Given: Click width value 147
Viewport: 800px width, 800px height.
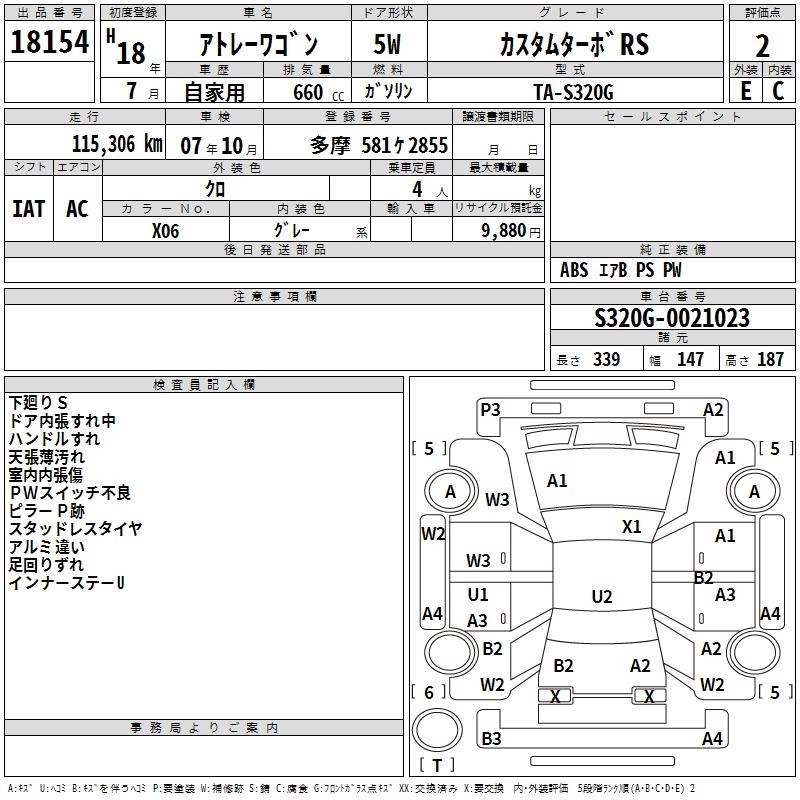Looking at the screenshot, I should [690, 360].
